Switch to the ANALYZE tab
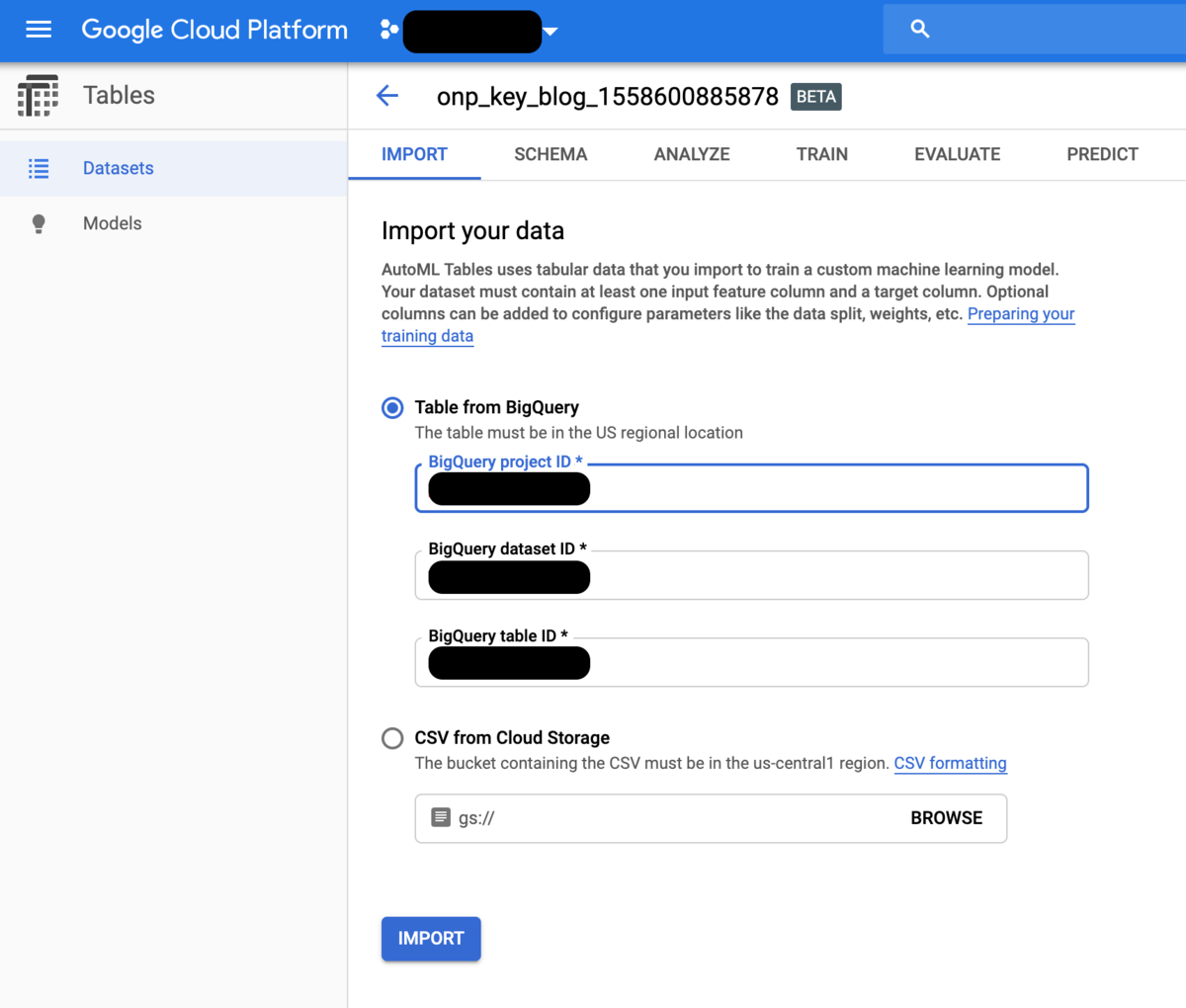The width and height of the screenshot is (1186, 1008). point(692,154)
